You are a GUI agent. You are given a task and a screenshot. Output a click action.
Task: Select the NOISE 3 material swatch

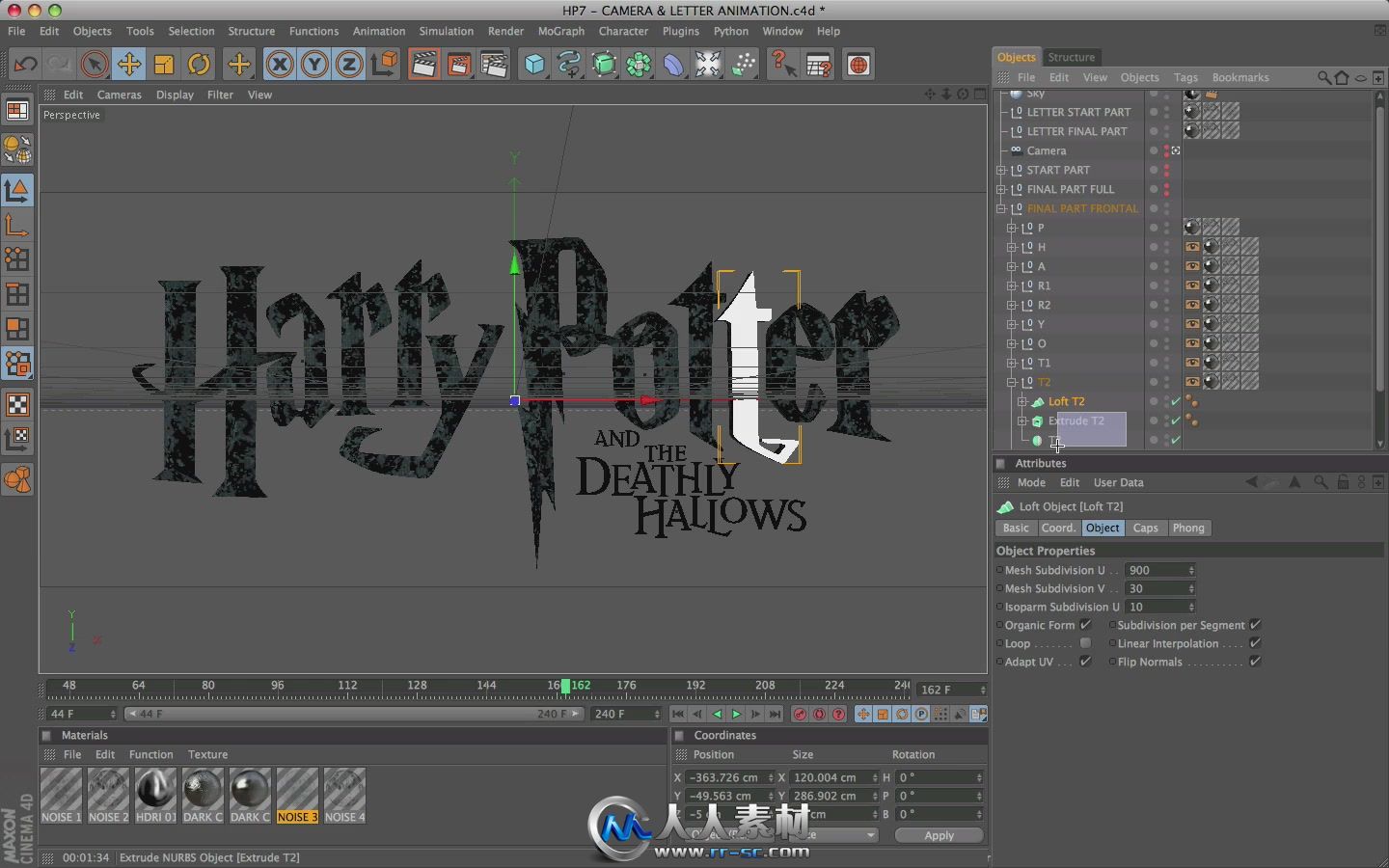coord(297,795)
